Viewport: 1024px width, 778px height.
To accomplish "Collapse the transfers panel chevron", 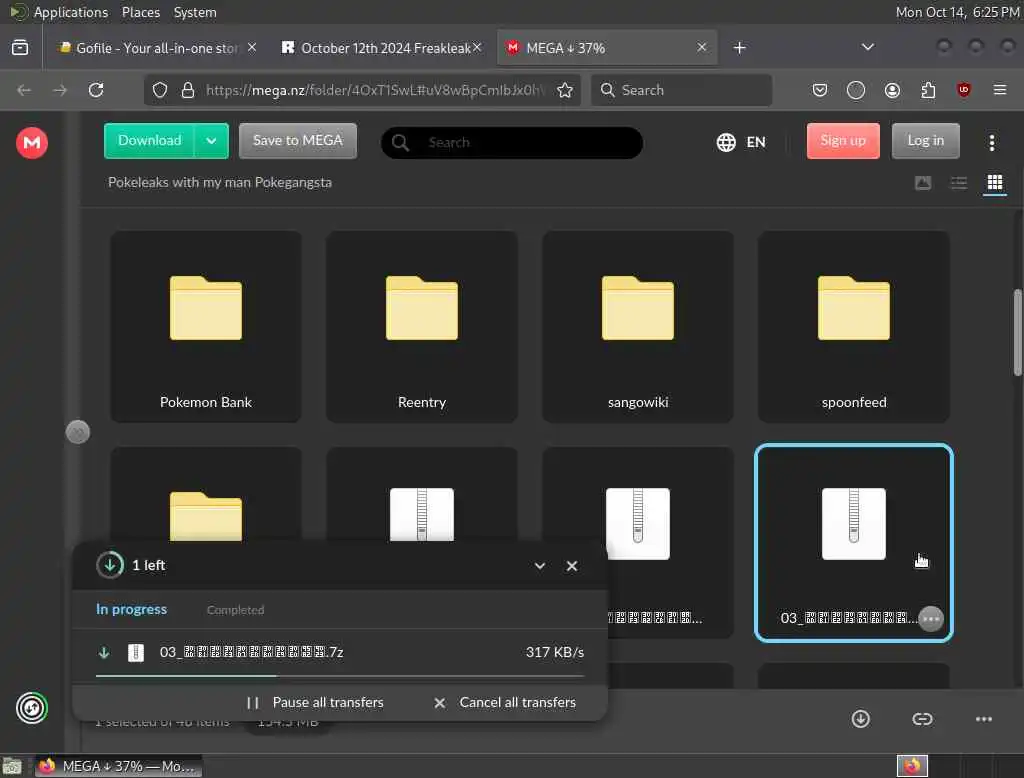I will (539, 566).
